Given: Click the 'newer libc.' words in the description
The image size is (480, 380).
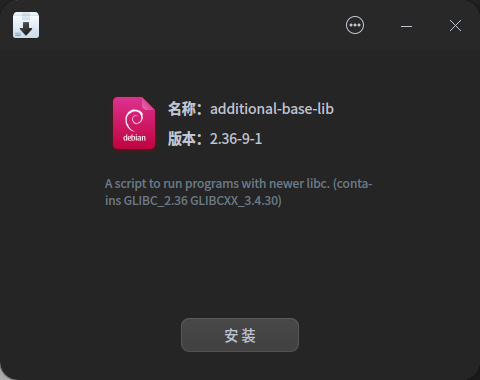Looking at the screenshot, I should 299,184.
